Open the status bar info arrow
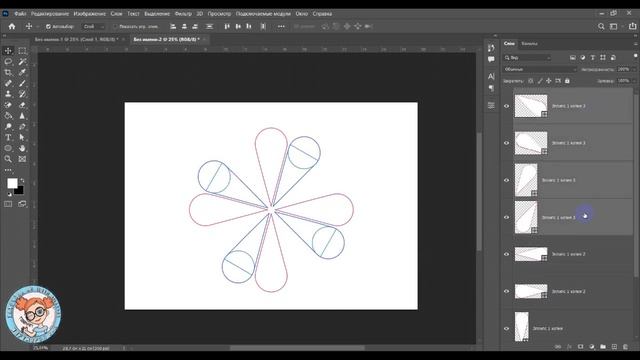The height and width of the screenshot is (360, 640). pyautogui.click(x=124, y=348)
